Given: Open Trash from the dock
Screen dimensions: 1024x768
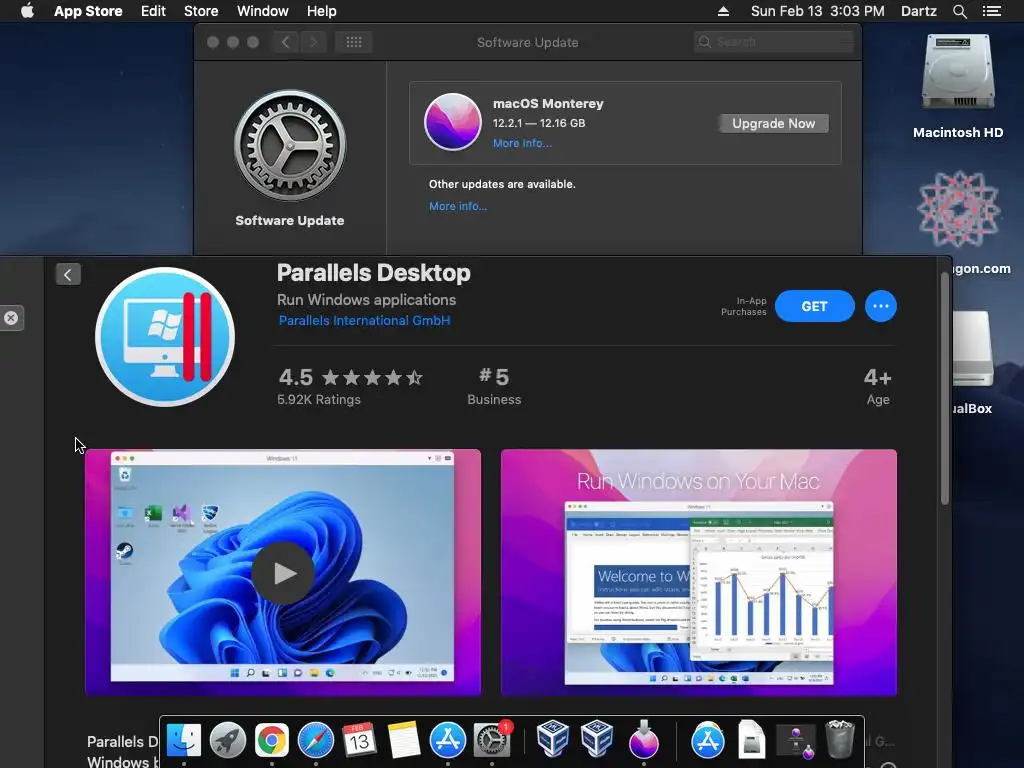Looking at the screenshot, I should (x=840, y=739).
